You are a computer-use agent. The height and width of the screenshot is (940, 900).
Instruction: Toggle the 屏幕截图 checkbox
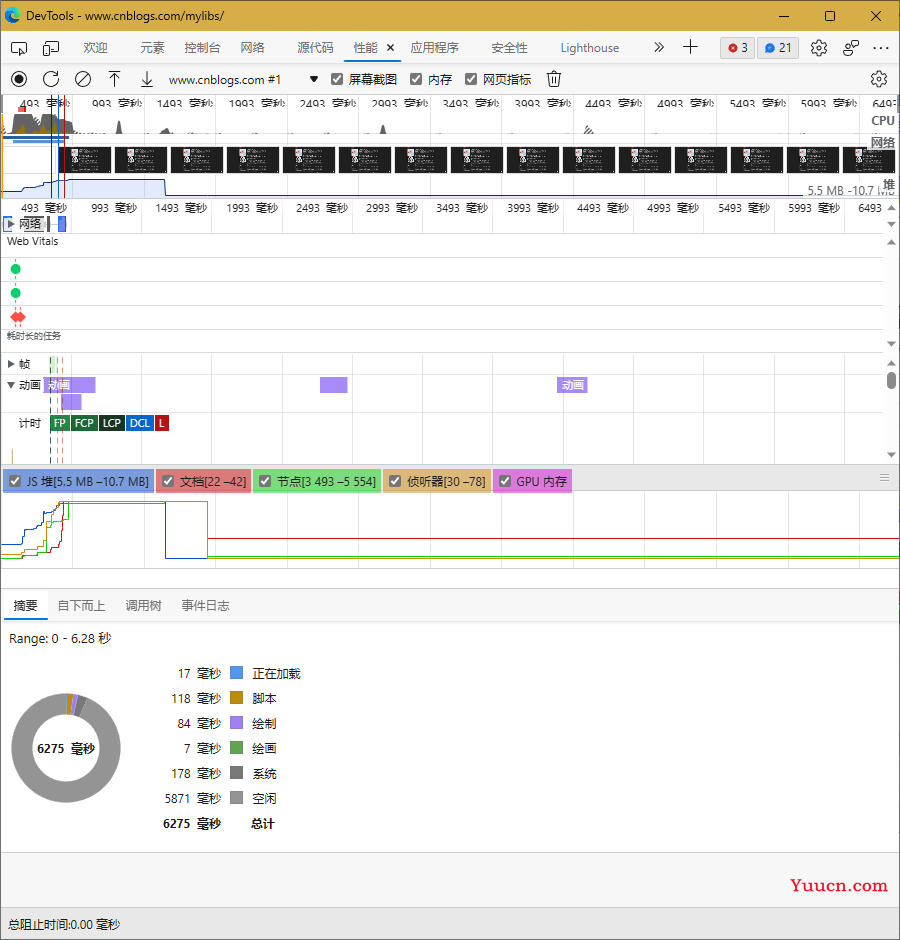click(x=337, y=79)
